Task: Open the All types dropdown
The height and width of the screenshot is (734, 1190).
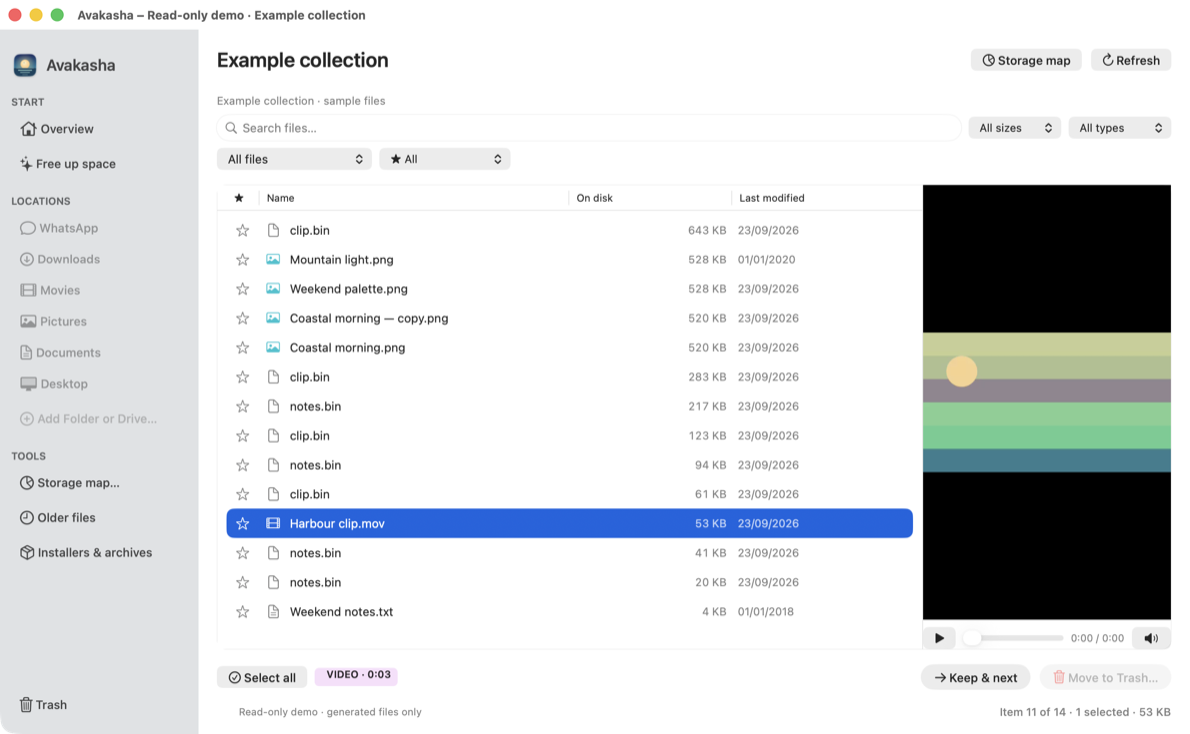Action: (x=1120, y=128)
